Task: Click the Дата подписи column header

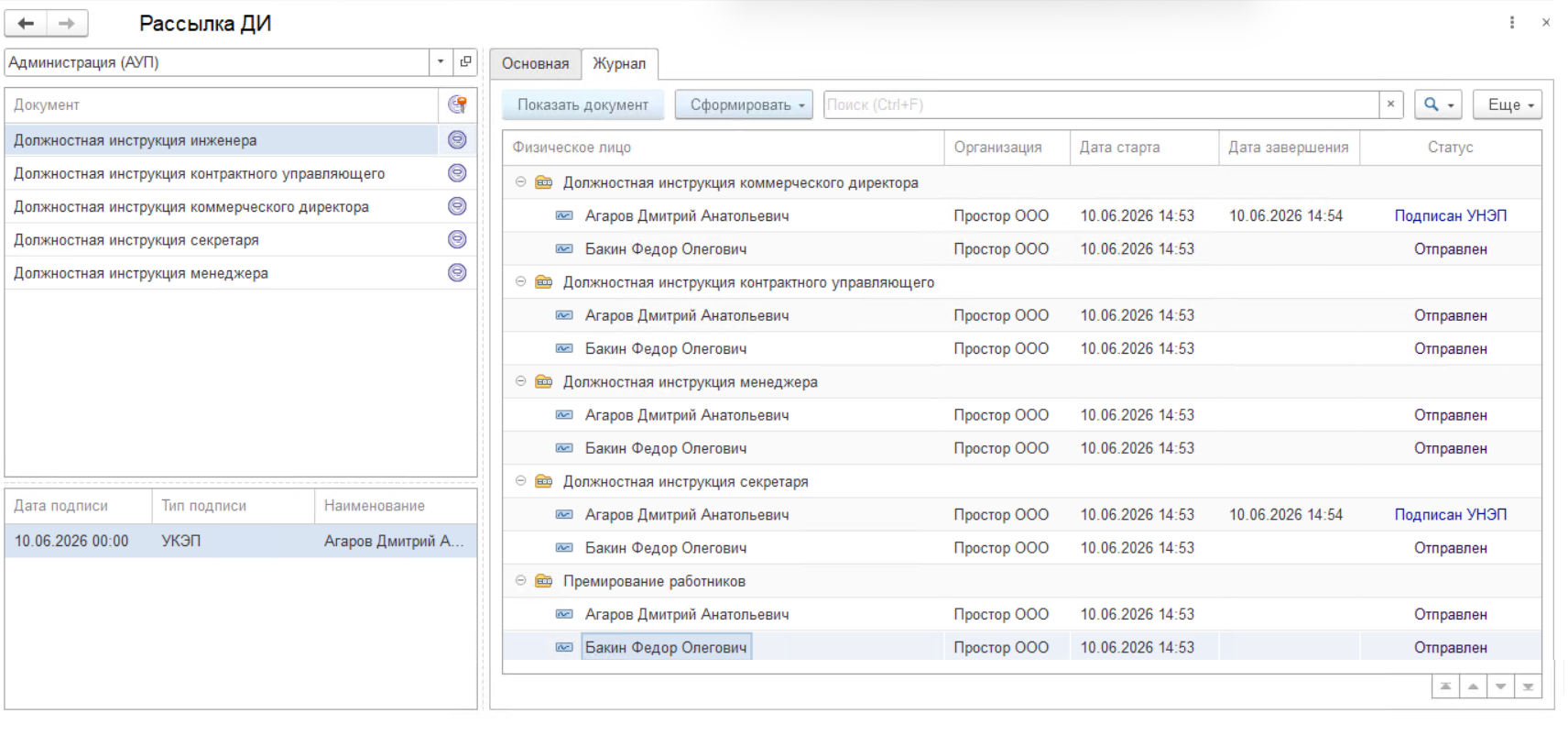Action: 79,506
